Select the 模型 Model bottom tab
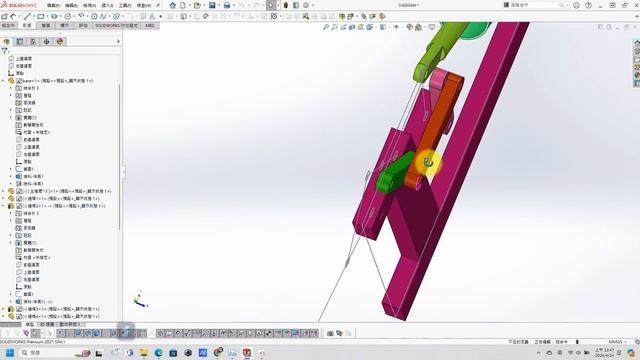 (x=30, y=324)
